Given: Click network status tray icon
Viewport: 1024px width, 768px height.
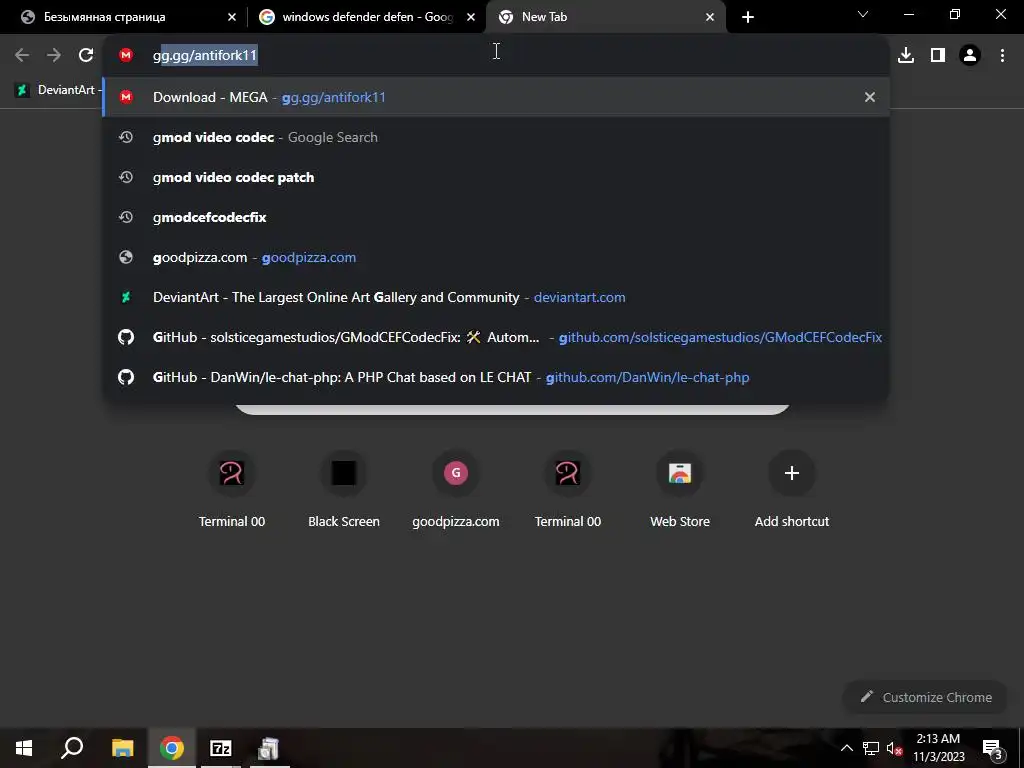Looking at the screenshot, I should point(871,748).
